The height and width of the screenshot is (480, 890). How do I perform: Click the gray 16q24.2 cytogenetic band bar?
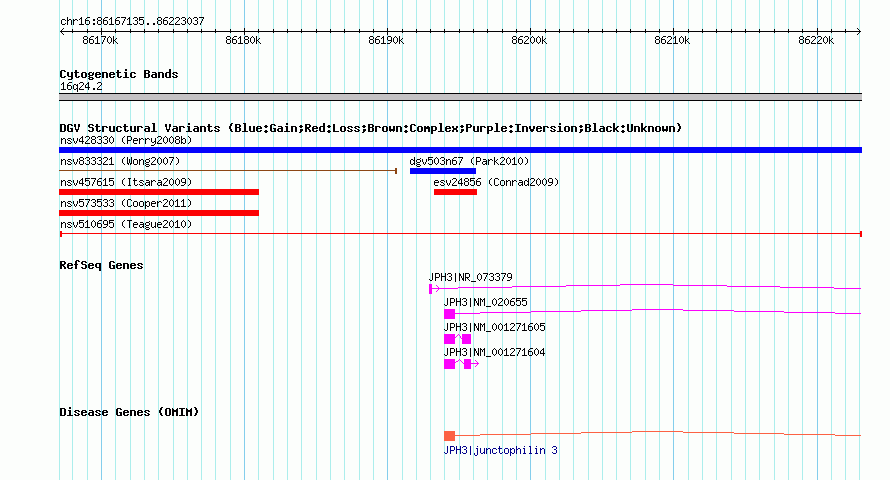(x=460, y=97)
